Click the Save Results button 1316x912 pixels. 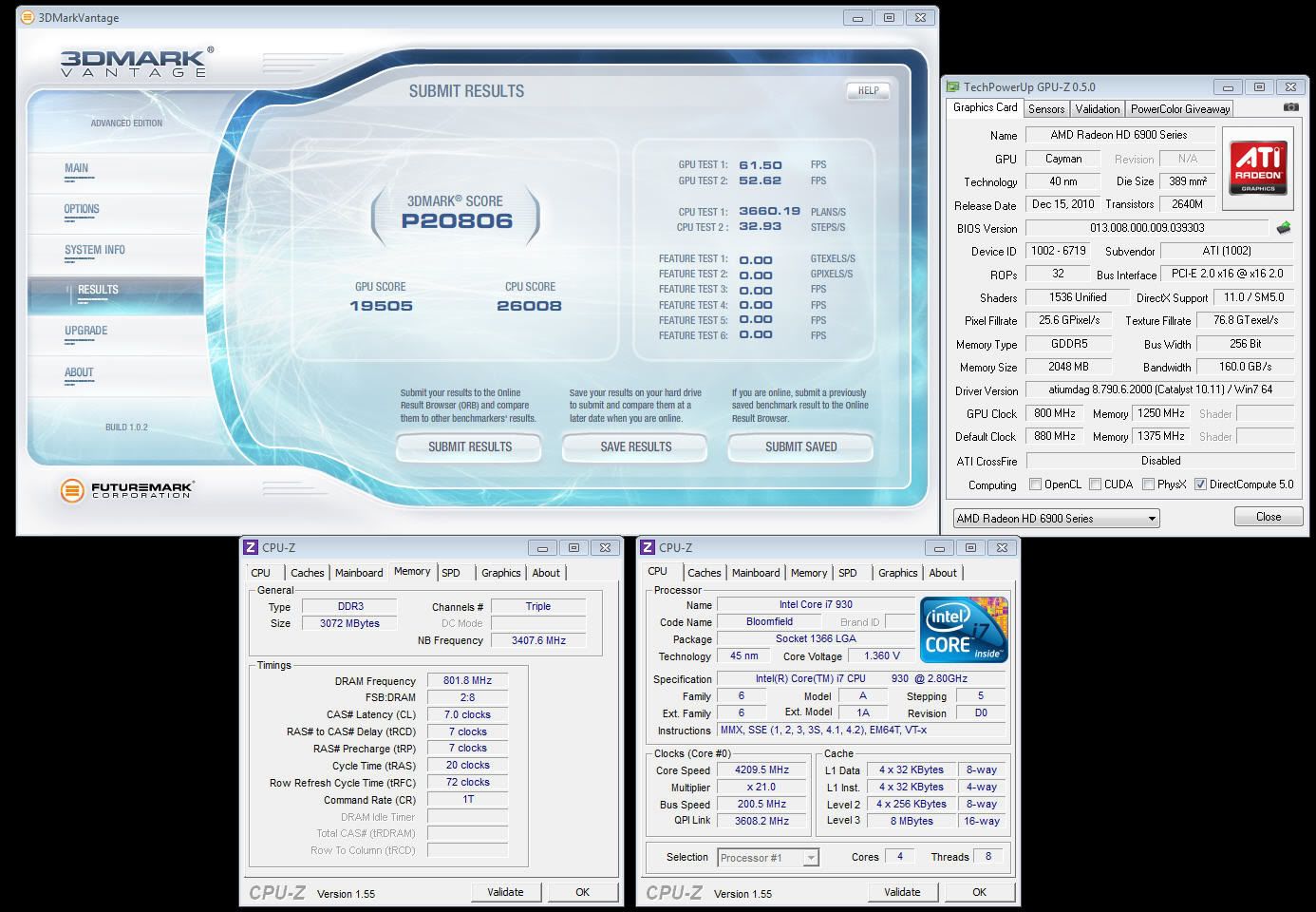pos(635,446)
